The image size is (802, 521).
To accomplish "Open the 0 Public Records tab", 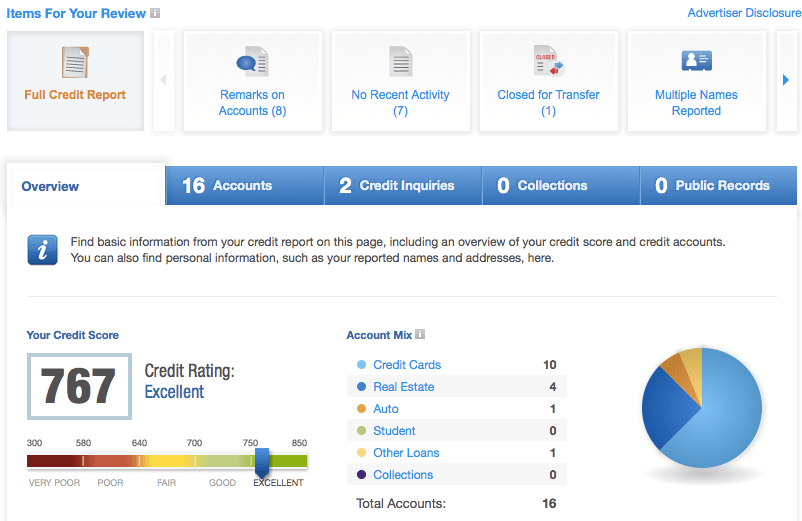I will click(x=719, y=185).
